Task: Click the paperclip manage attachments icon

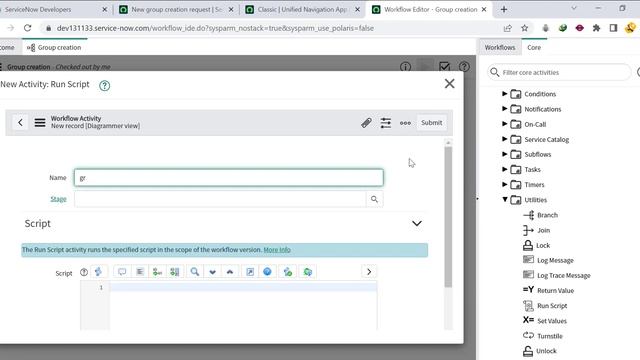Action: click(366, 122)
